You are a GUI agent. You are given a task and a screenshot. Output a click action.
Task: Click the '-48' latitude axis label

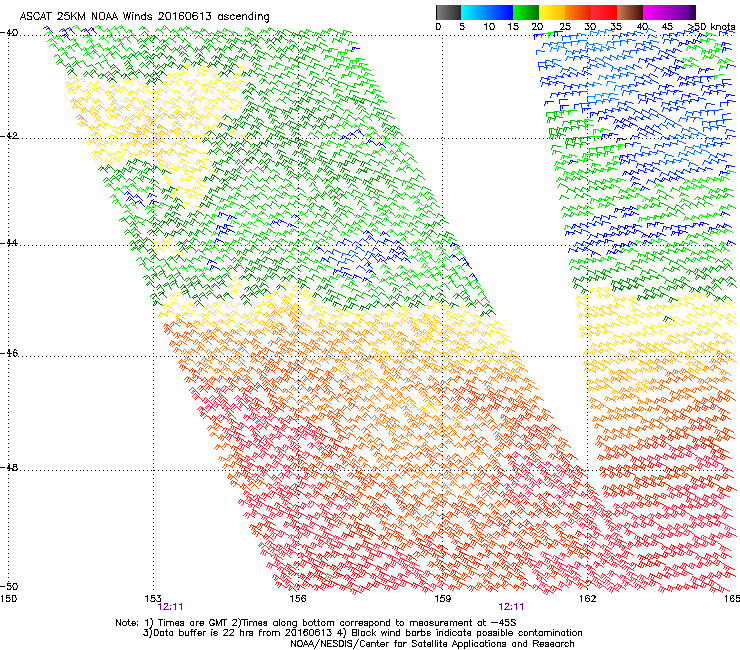click(x=9, y=467)
